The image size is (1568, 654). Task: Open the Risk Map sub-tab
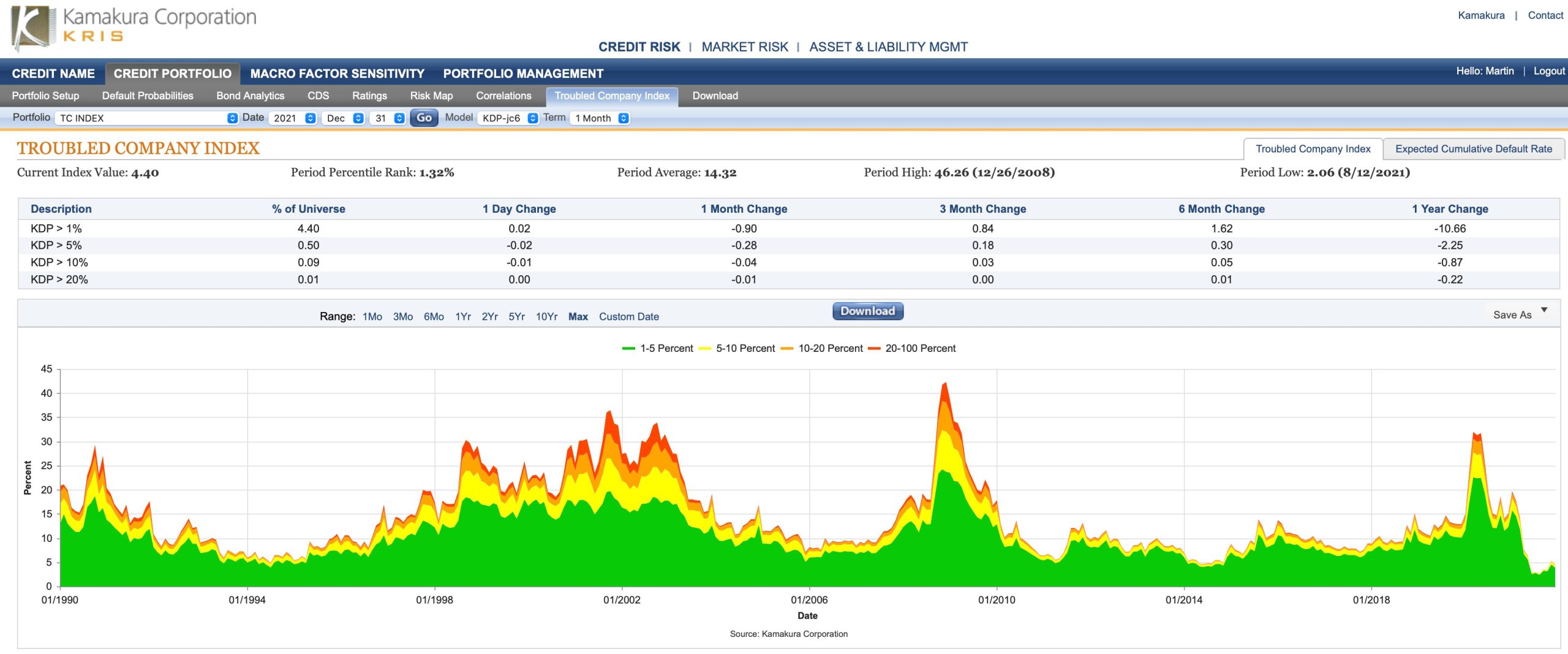pyautogui.click(x=431, y=96)
